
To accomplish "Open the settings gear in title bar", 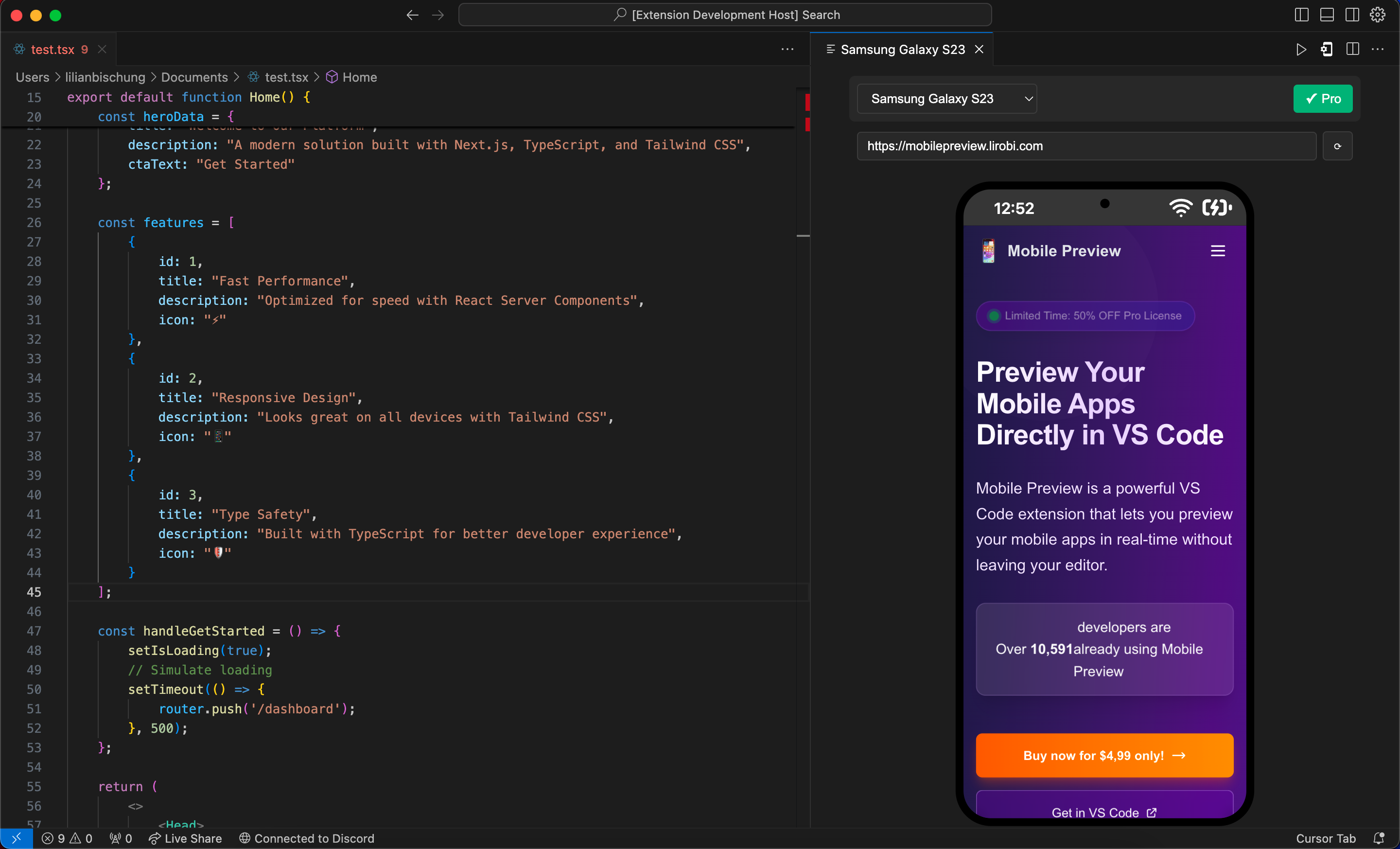I will point(1378,15).
